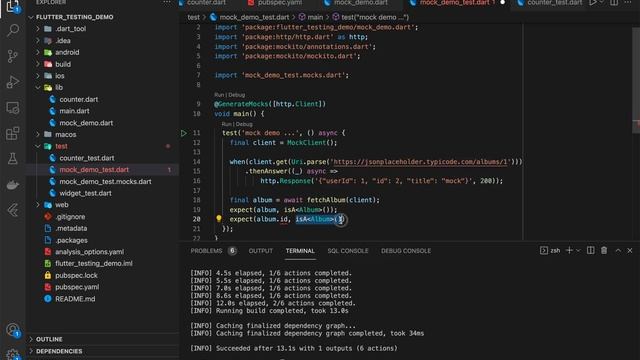Switch to the PROBLEMS tab

207,251
